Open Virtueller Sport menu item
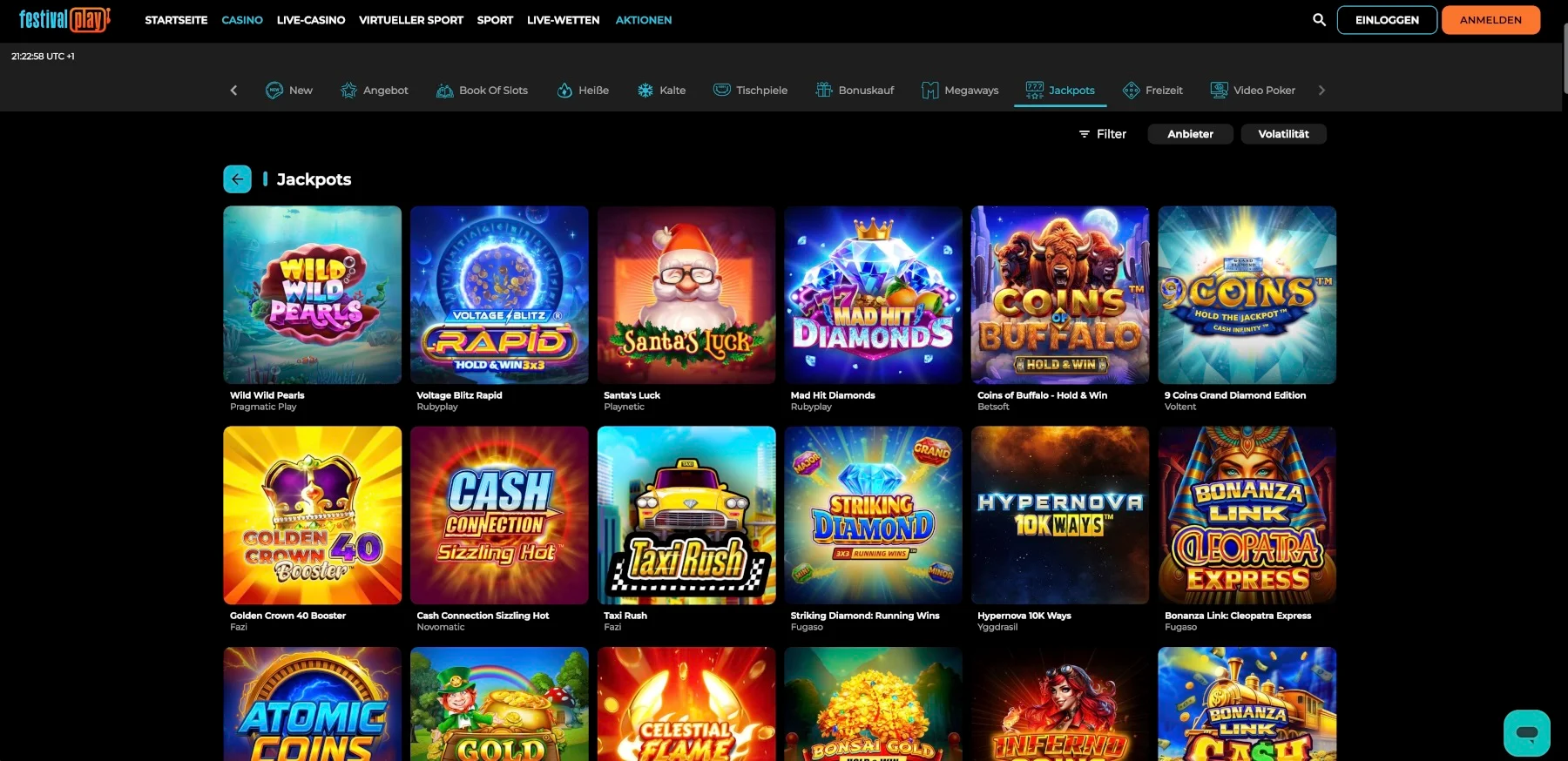Viewport: 1568px width, 761px height. click(x=411, y=20)
